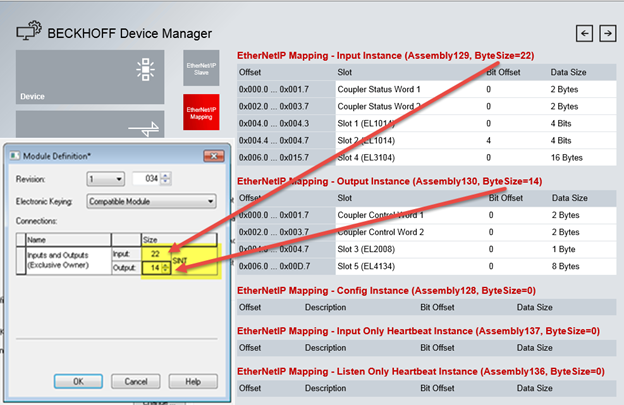The height and width of the screenshot is (405, 624).
Task: Open the Electronic Keying dropdown
Action: [x=151, y=201]
